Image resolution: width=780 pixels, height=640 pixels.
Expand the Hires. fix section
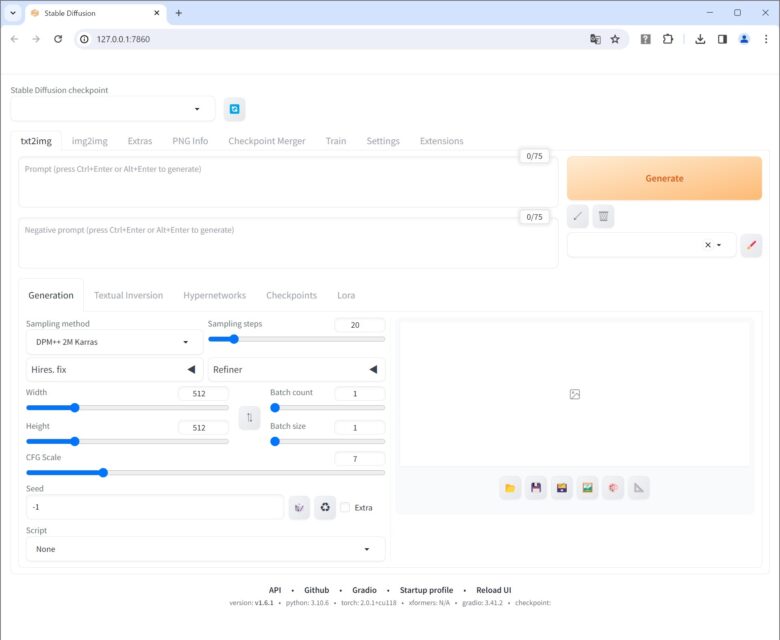(114, 369)
